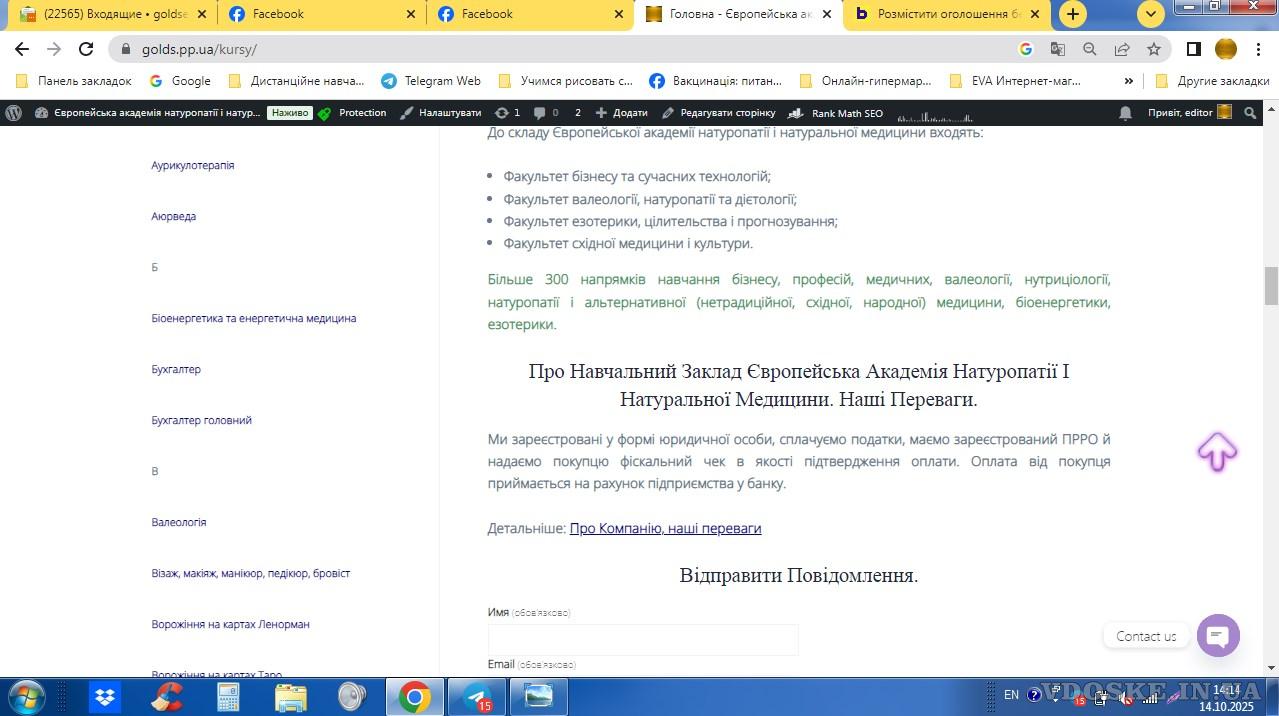Open Telegram from the Windows taskbar
The height and width of the screenshot is (716, 1279).
[x=476, y=696]
